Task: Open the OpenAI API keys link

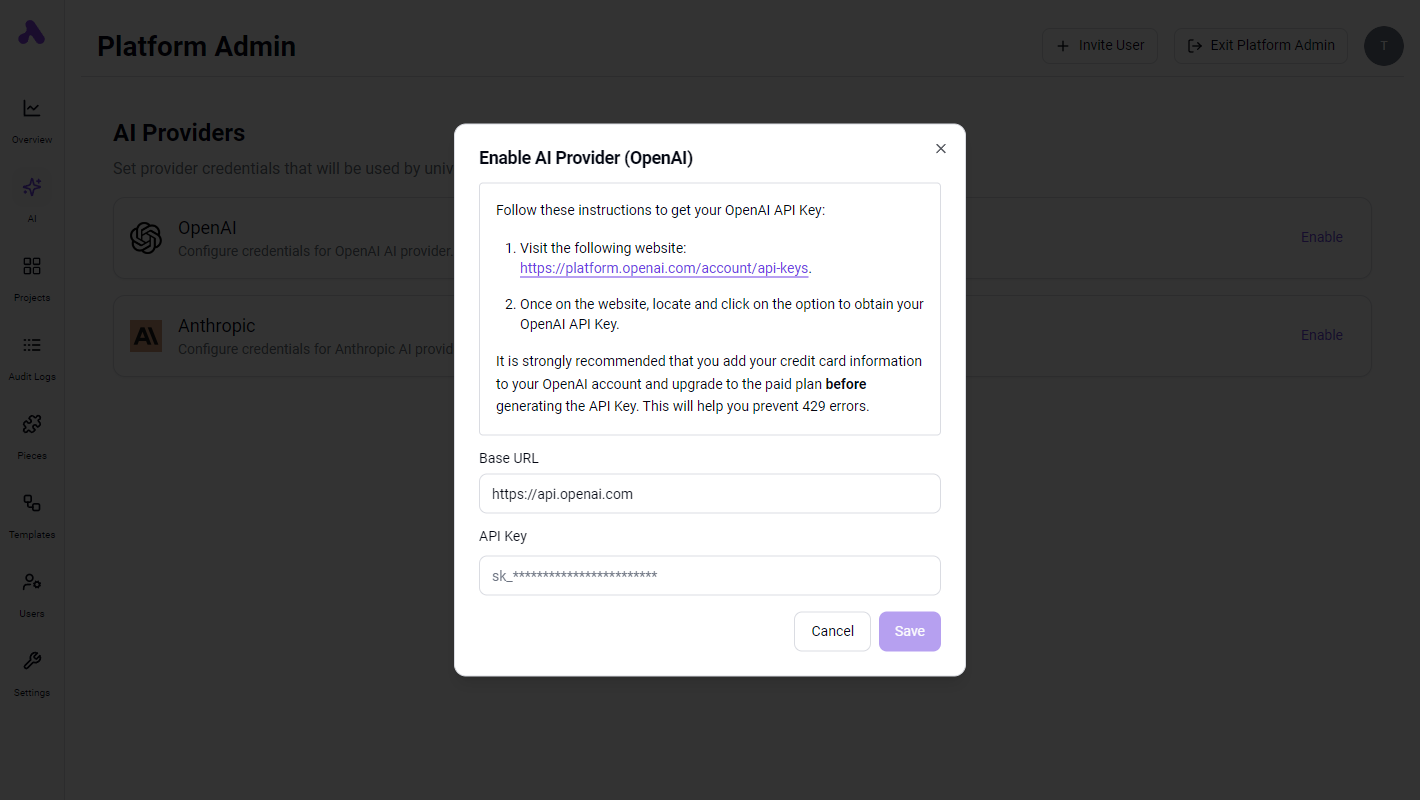Action: click(x=663, y=268)
